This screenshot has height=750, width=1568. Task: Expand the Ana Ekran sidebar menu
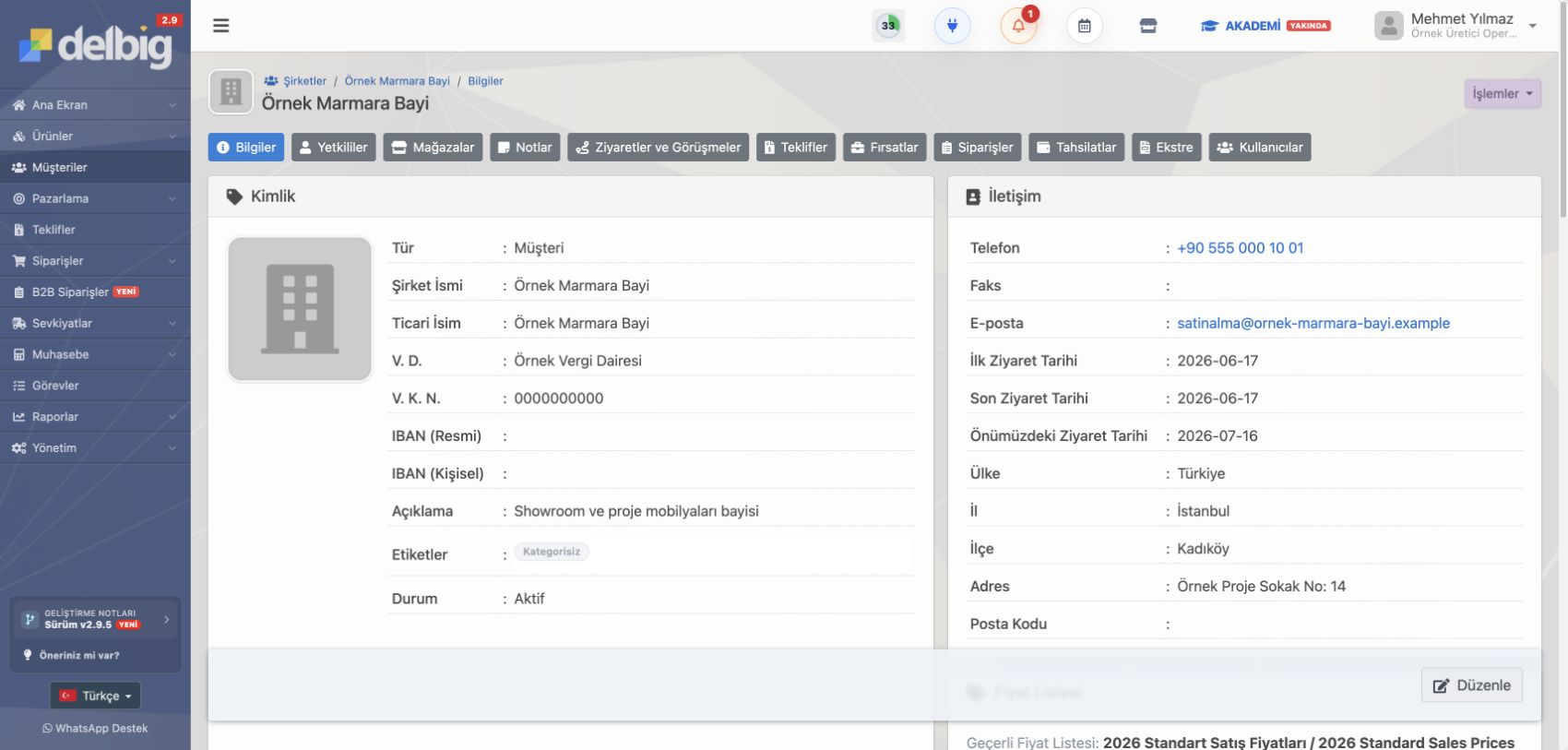coord(95,105)
